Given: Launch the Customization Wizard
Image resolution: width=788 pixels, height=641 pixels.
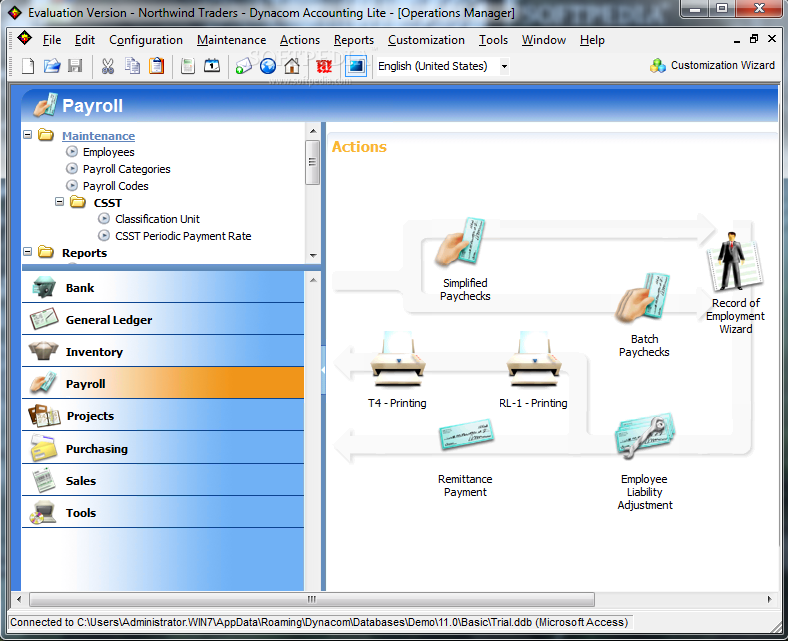Looking at the screenshot, I should 712,65.
